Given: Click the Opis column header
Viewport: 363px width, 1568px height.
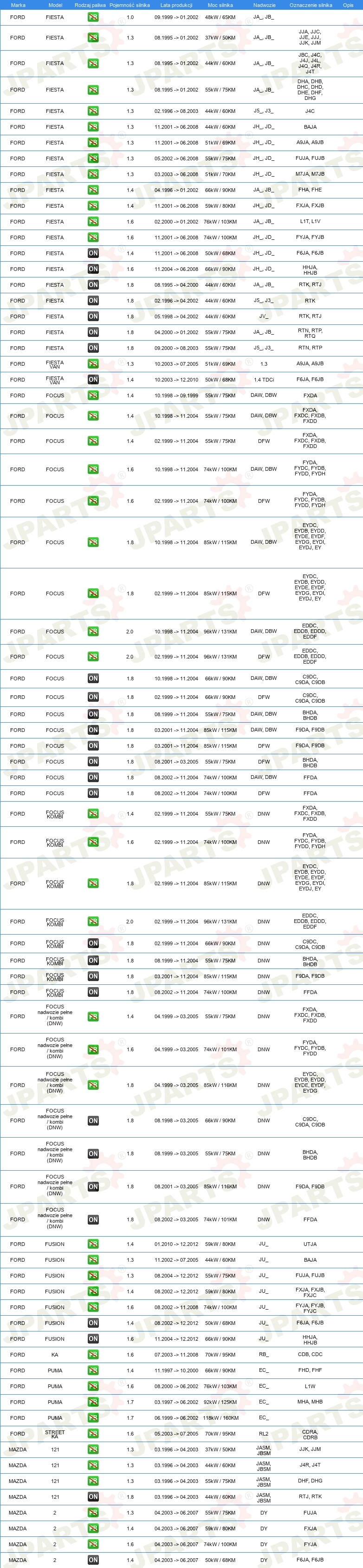Looking at the screenshot, I should coord(348,5).
